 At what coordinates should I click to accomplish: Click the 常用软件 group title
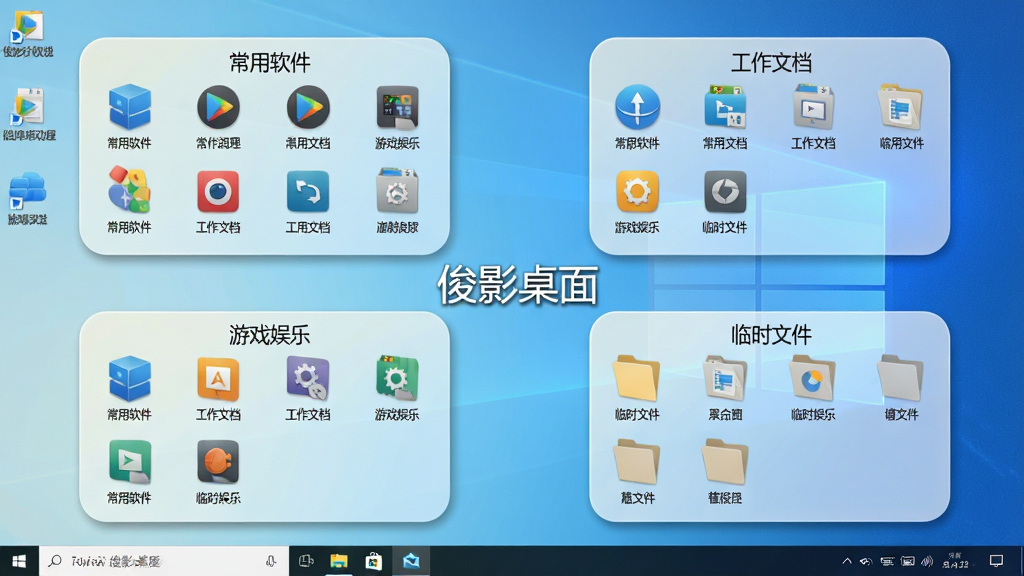pyautogui.click(x=270, y=63)
